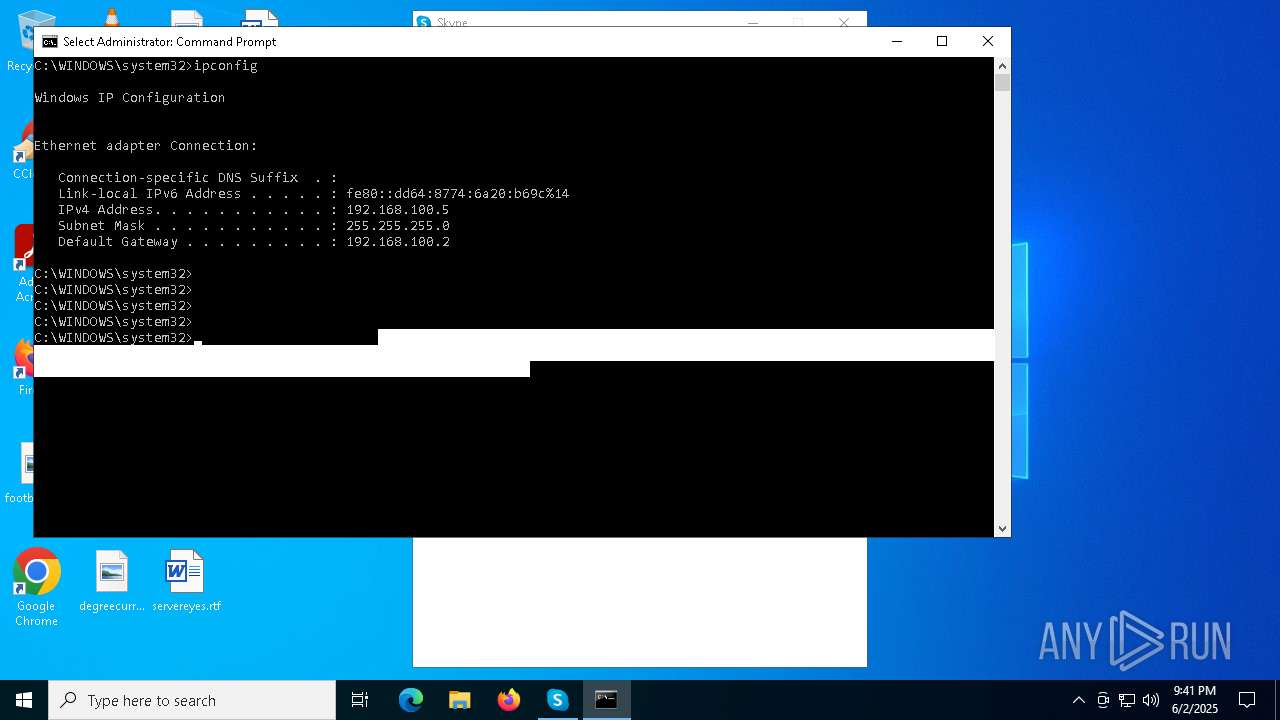Click the IPv4 Address 192.168.100.5 line
The height and width of the screenshot is (720, 1280).
(x=253, y=210)
